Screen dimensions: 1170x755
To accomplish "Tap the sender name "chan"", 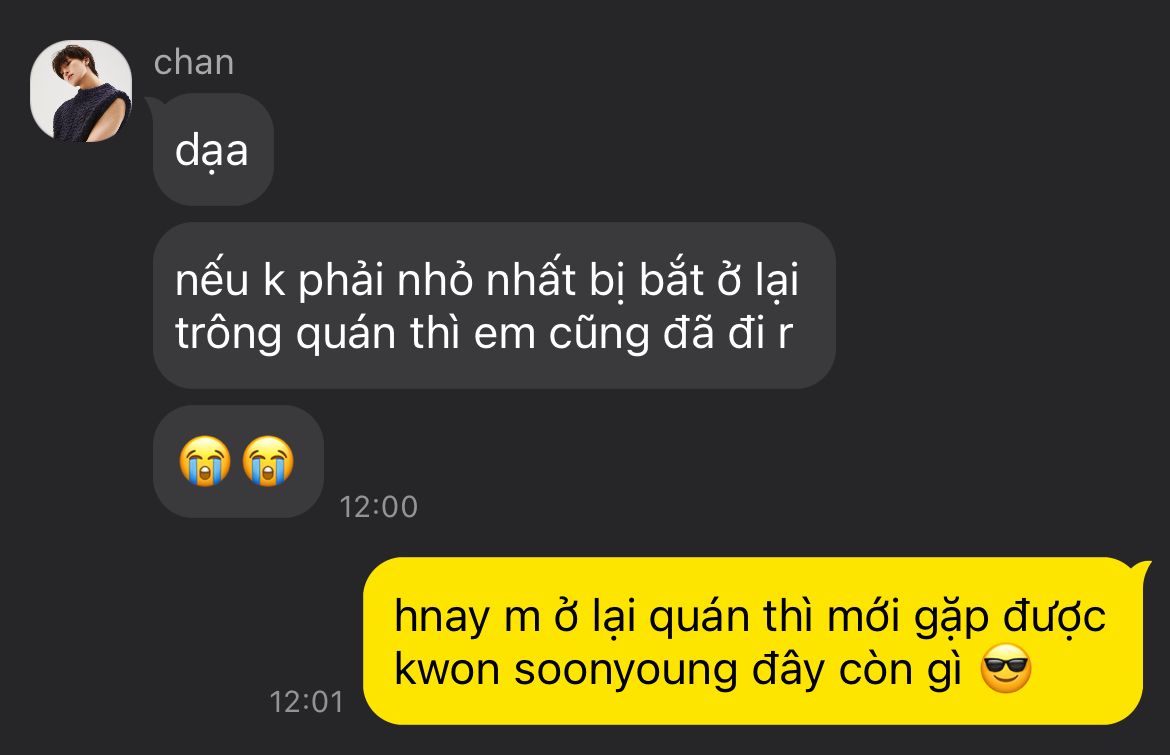I will (x=194, y=63).
